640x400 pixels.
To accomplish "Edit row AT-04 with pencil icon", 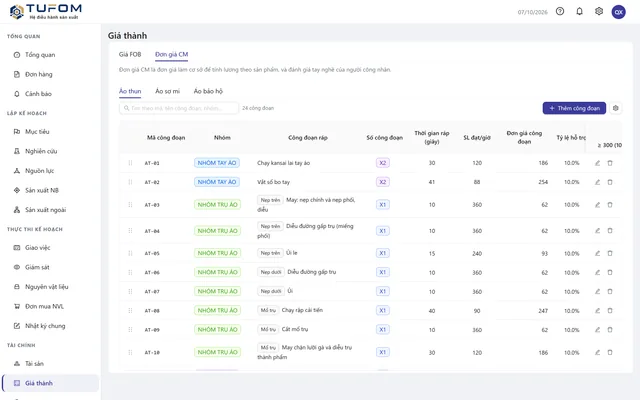I will (597, 231).
